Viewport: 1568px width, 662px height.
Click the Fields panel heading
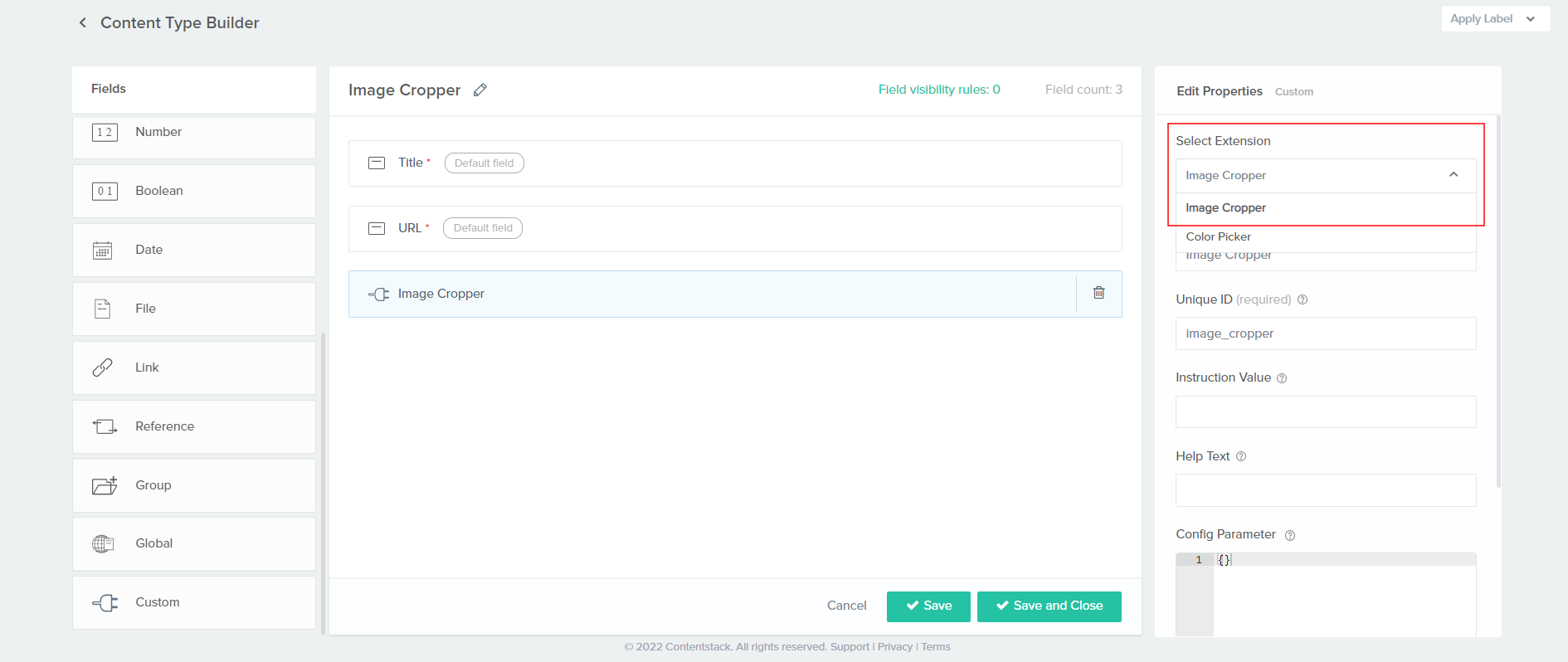(109, 89)
